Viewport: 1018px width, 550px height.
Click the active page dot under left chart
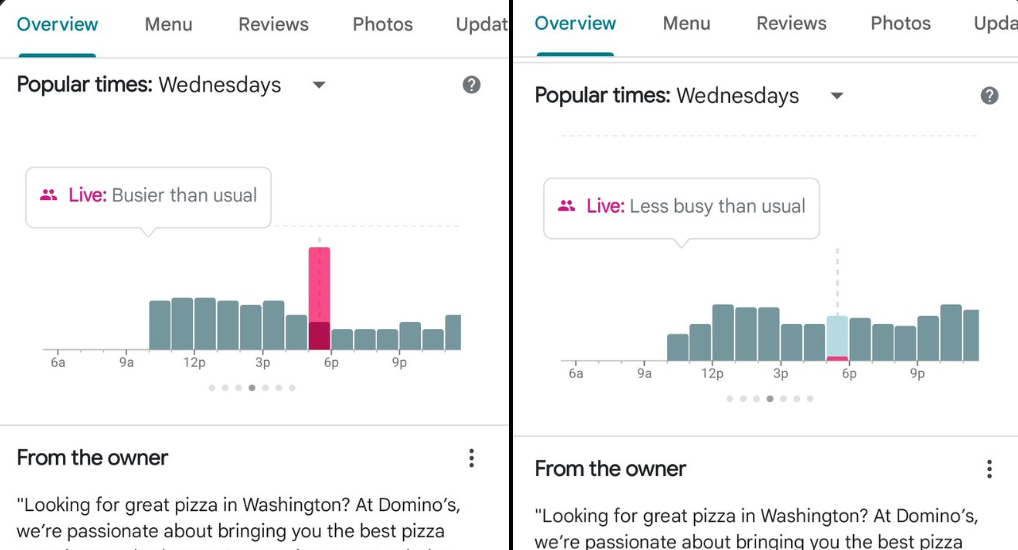coord(252,387)
